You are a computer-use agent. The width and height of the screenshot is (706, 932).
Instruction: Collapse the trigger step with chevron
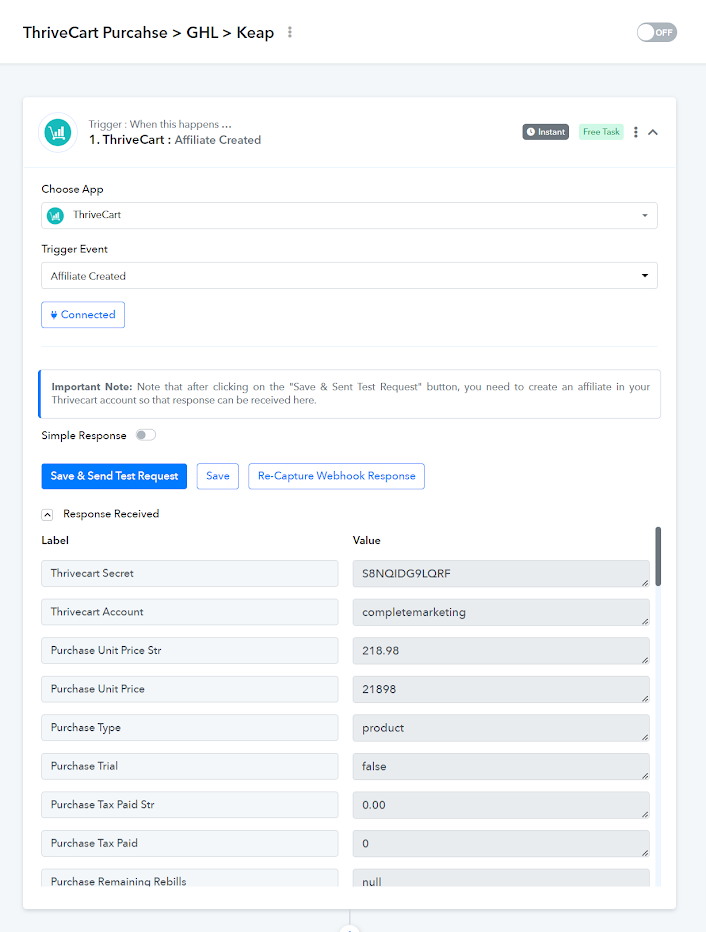coord(653,132)
